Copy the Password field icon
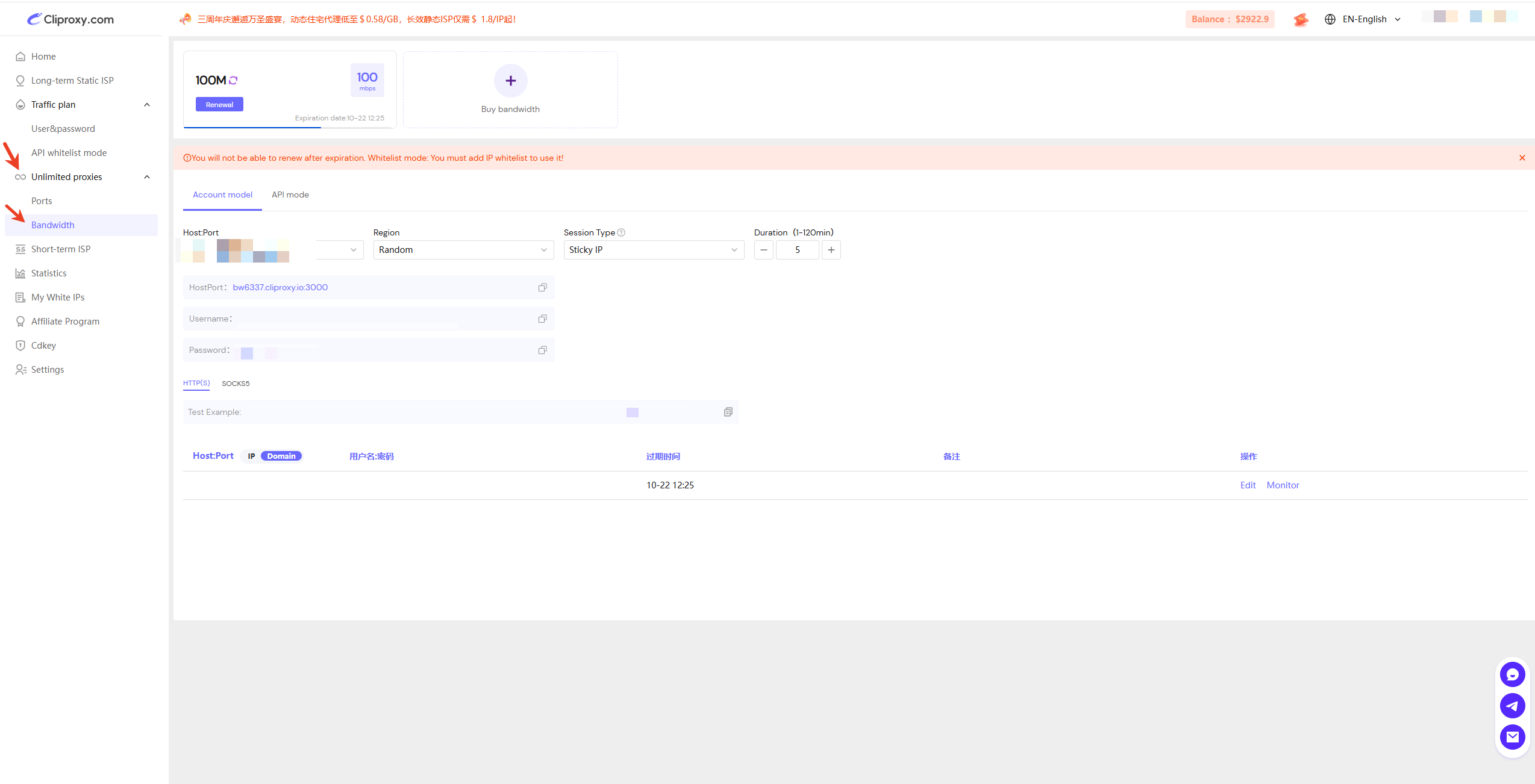The image size is (1535, 784). click(x=542, y=350)
